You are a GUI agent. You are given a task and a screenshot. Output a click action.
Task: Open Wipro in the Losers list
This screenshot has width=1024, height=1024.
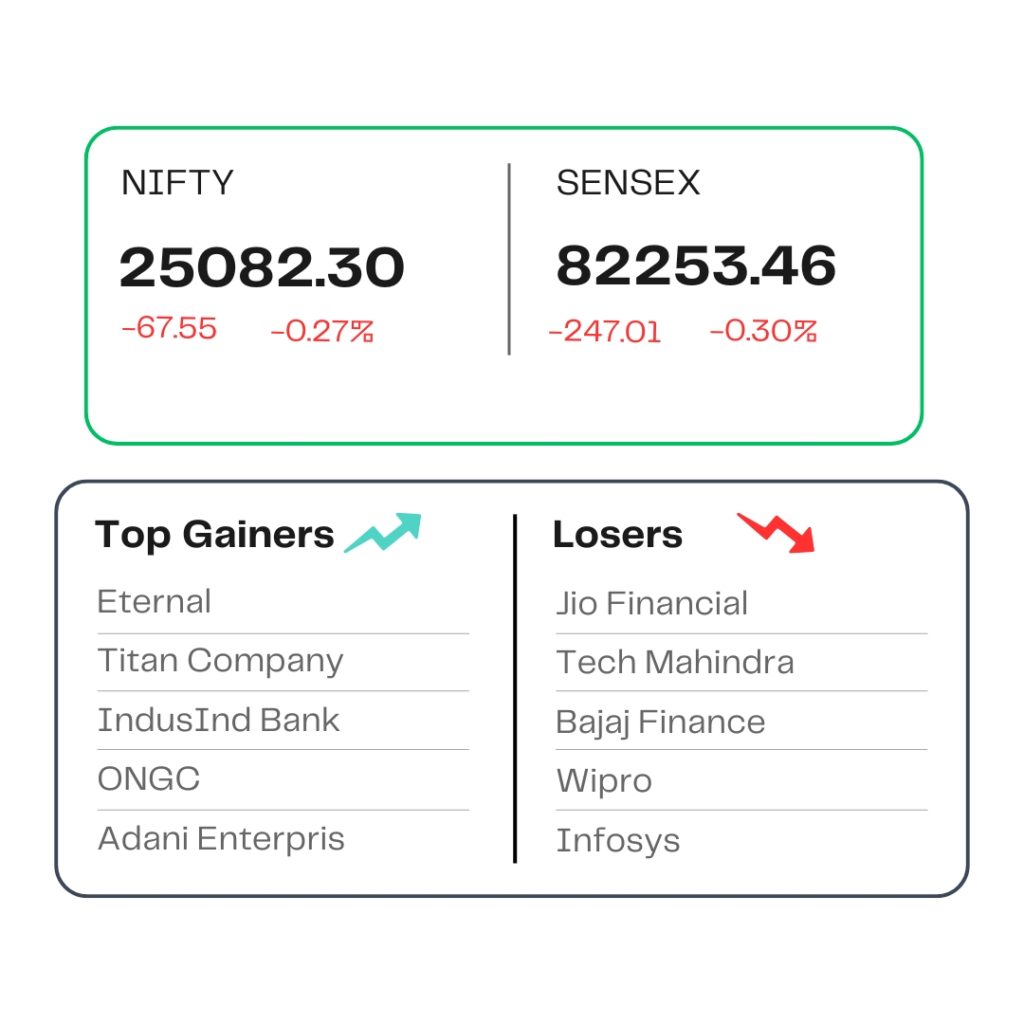pyautogui.click(x=604, y=782)
